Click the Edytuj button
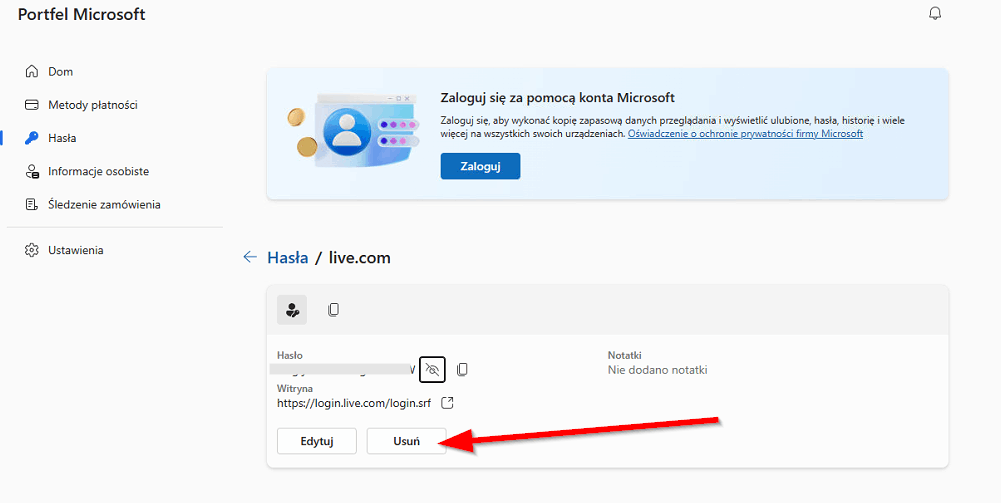1001x503 pixels. [317, 441]
